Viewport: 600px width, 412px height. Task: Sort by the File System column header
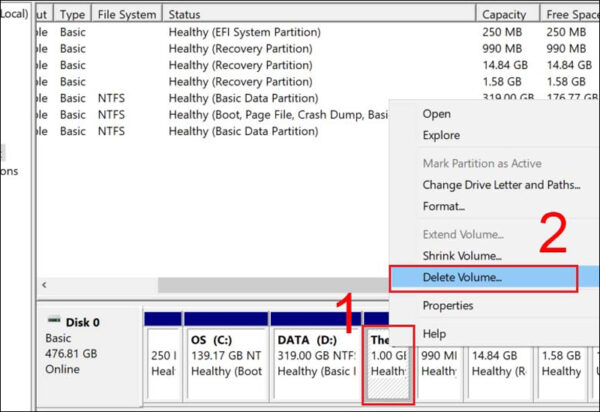coord(127,15)
